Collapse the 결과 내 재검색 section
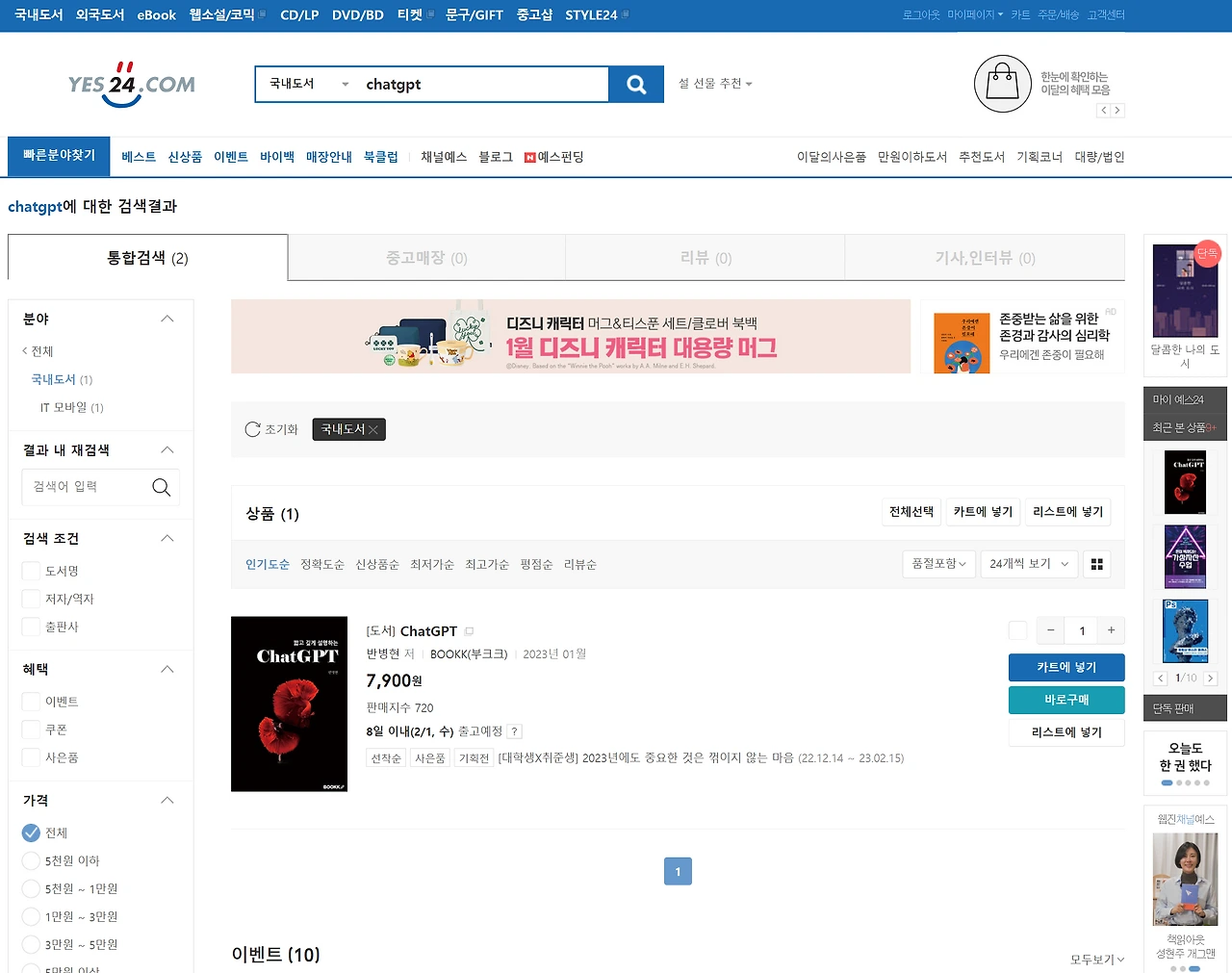This screenshot has height=973, width=1232. point(167,449)
